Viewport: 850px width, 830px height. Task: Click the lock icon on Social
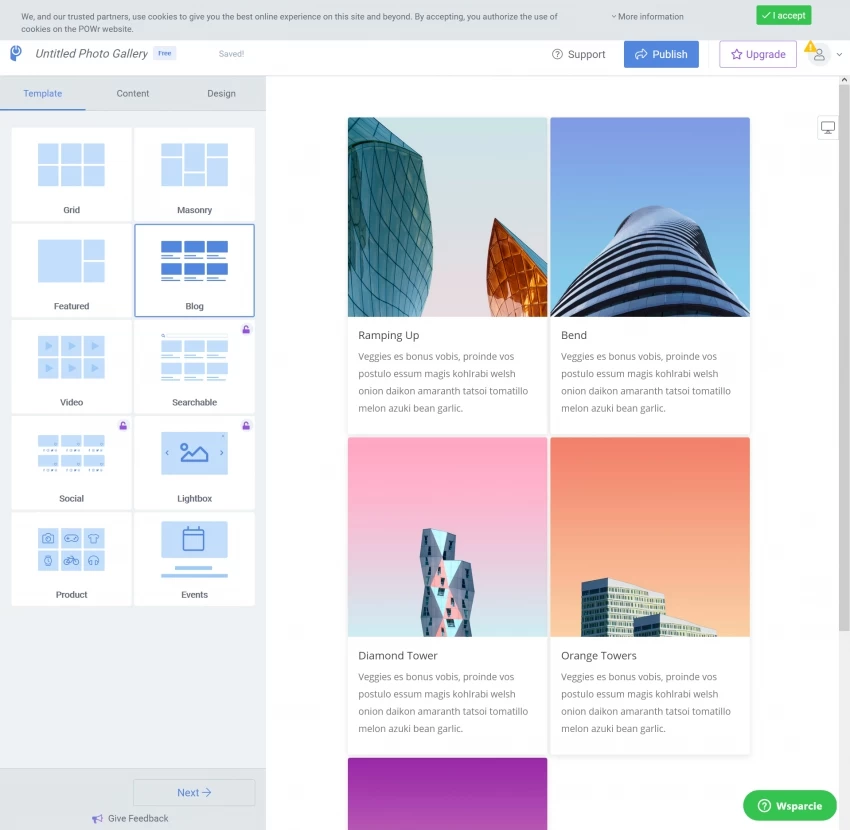123,426
